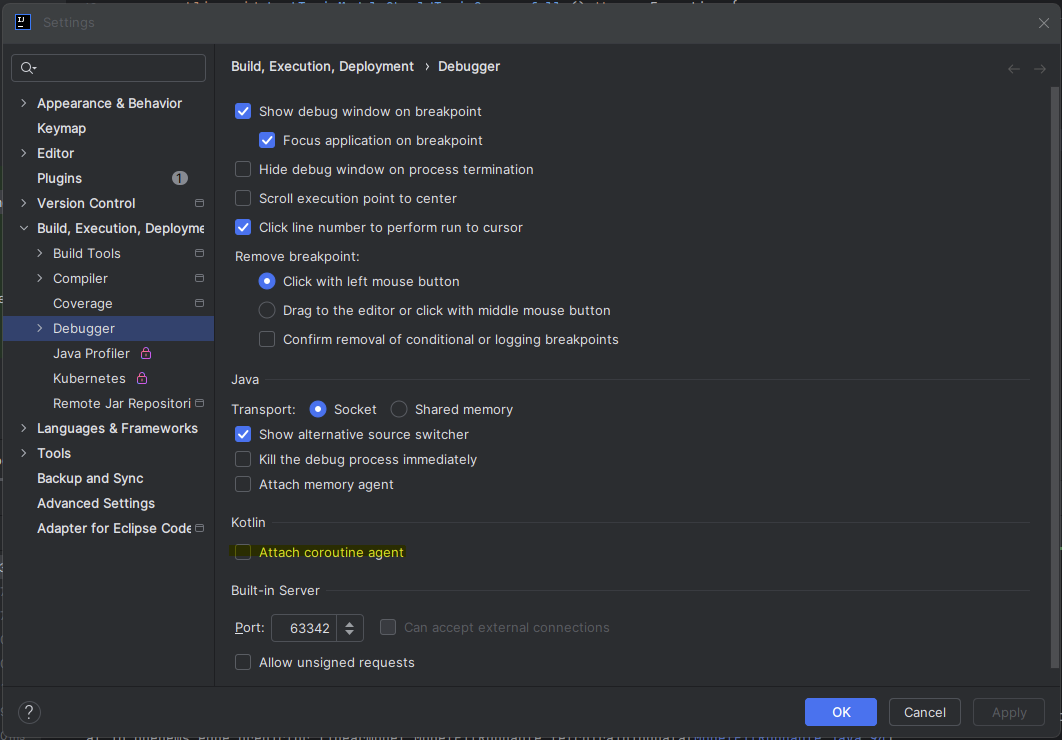Click the help question mark icon
The image size is (1062, 740).
tap(30, 712)
